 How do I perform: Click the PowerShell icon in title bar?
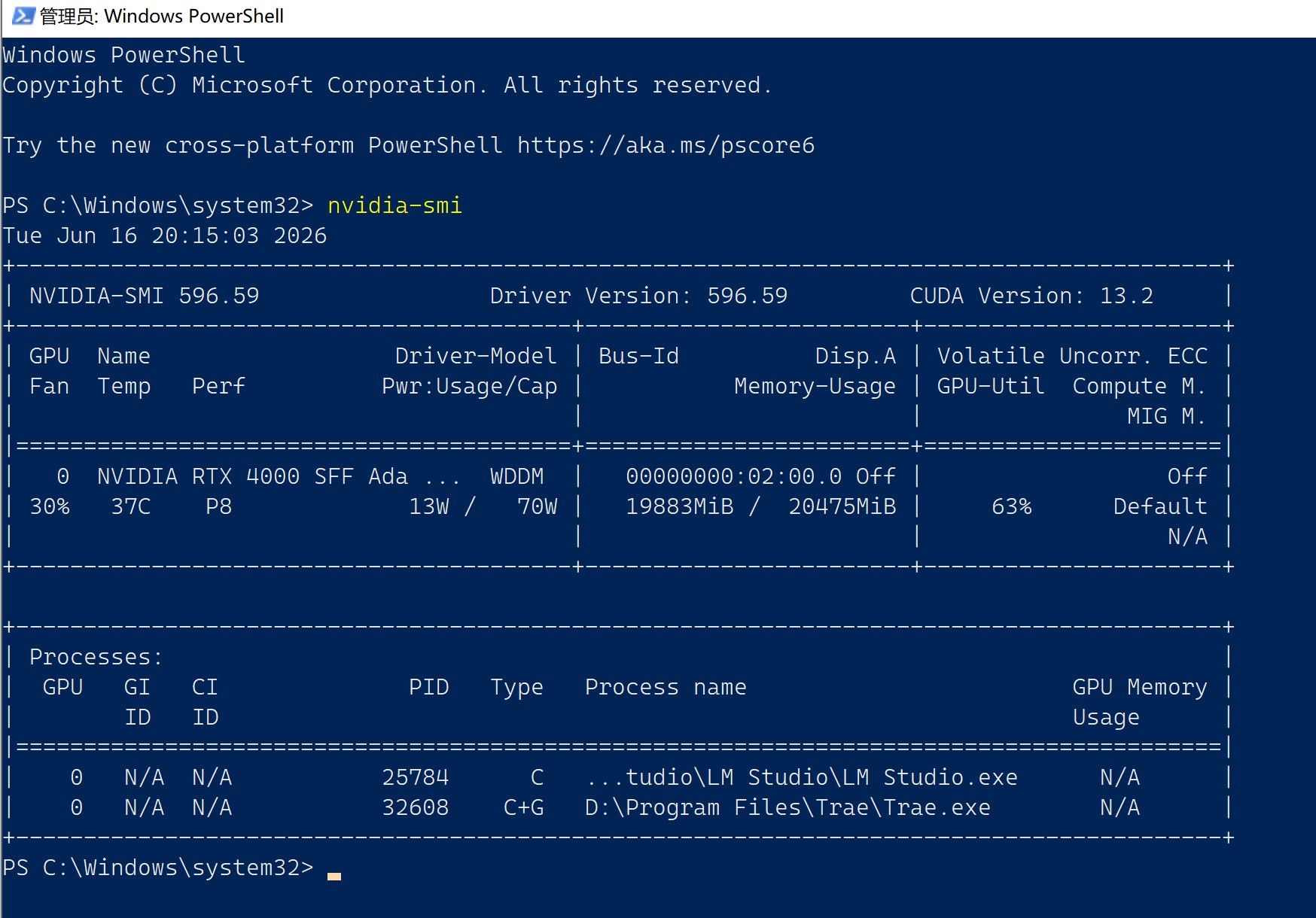(x=23, y=16)
